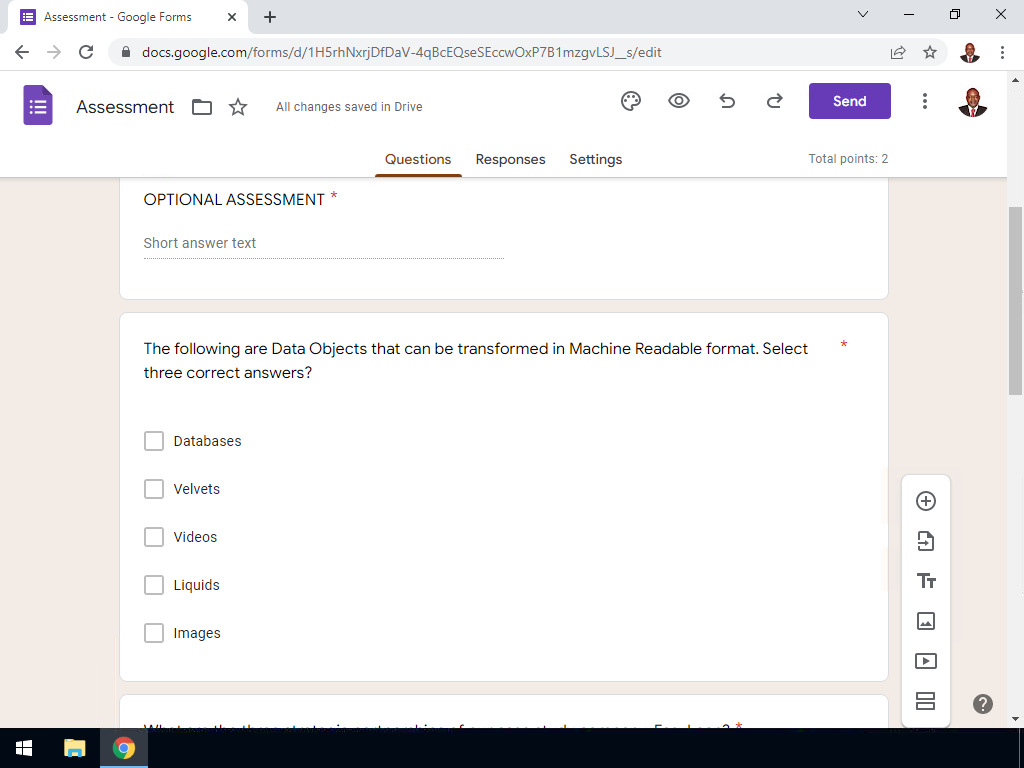Switch to the Questions tab
This screenshot has width=1024, height=768.
pyautogui.click(x=418, y=159)
